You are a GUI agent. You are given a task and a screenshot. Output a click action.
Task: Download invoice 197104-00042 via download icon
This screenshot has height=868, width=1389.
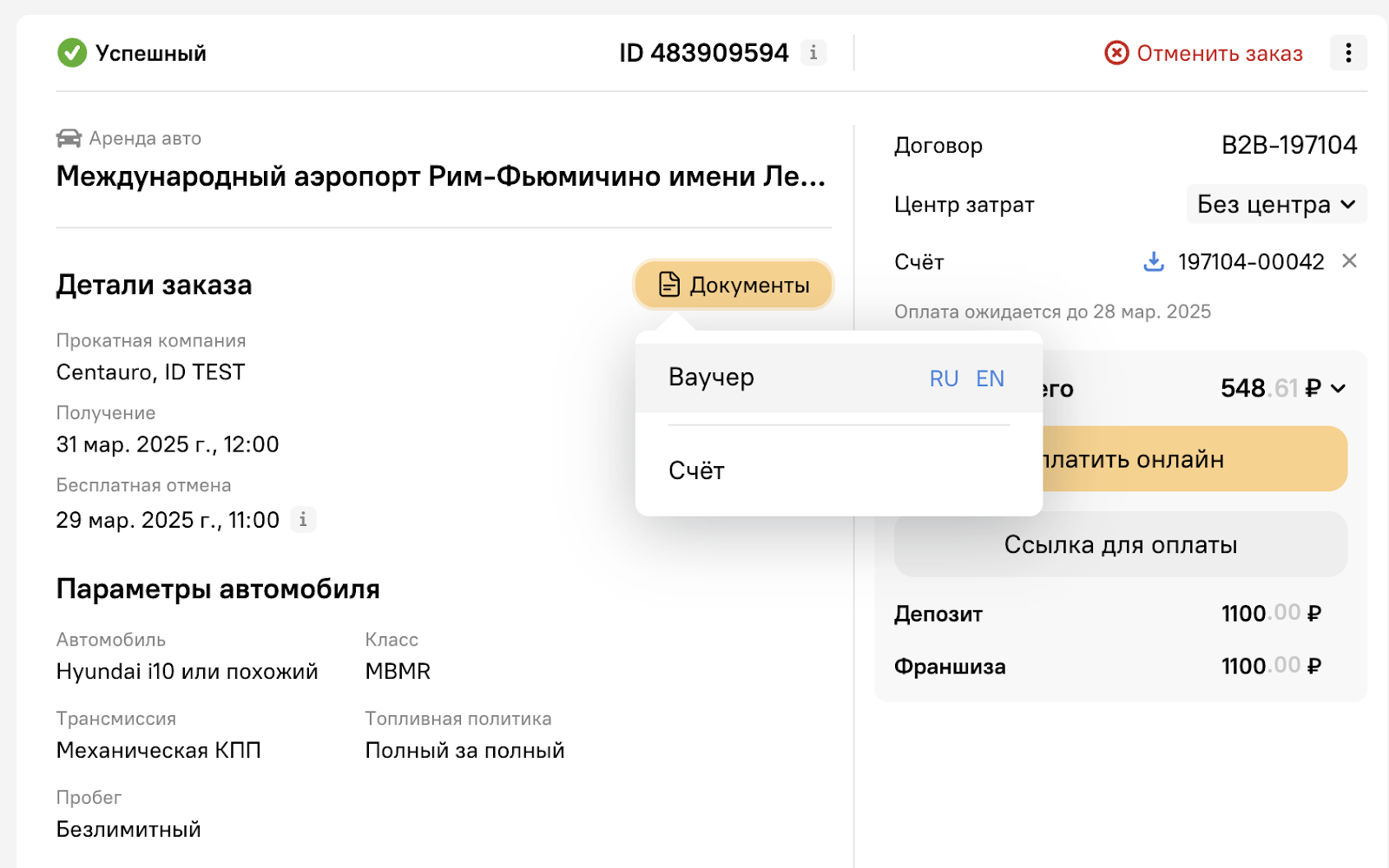click(1154, 261)
